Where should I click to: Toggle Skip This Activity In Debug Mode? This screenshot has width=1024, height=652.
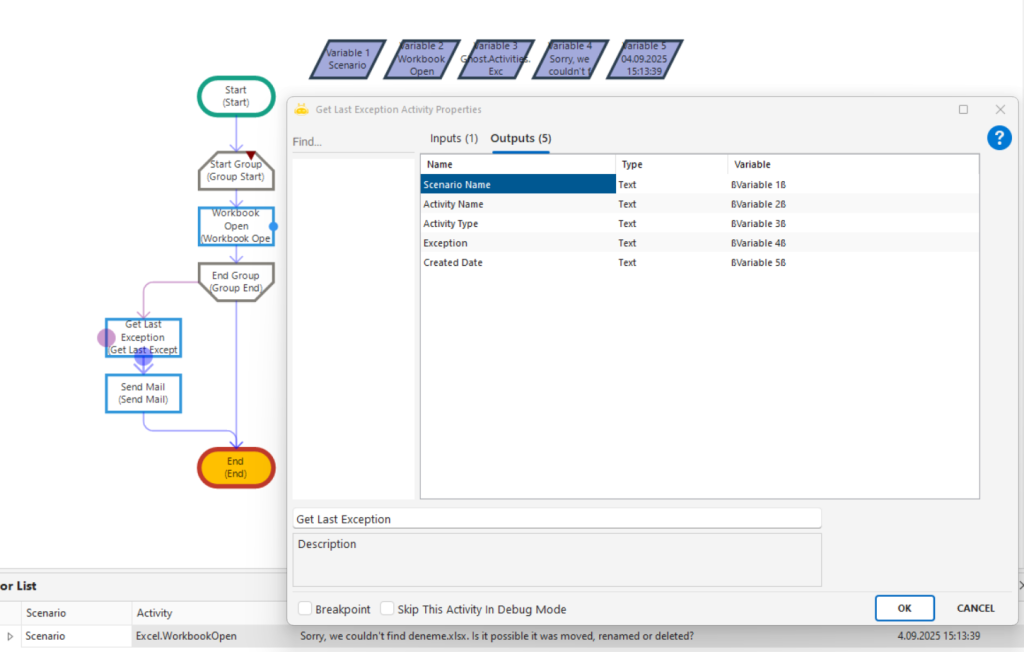point(387,609)
